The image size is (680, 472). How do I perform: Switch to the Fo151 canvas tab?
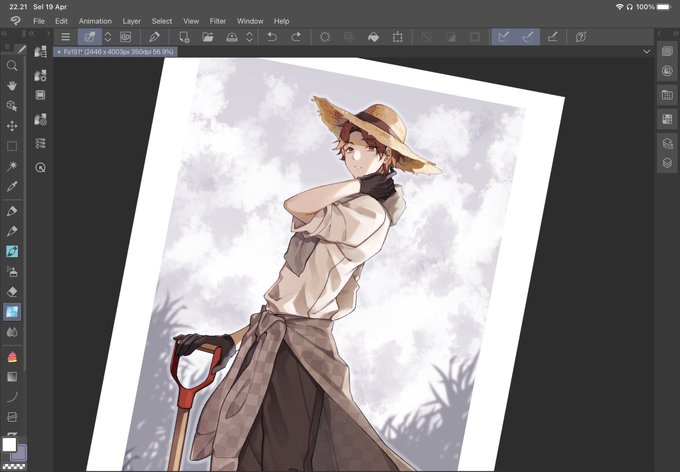click(x=115, y=52)
